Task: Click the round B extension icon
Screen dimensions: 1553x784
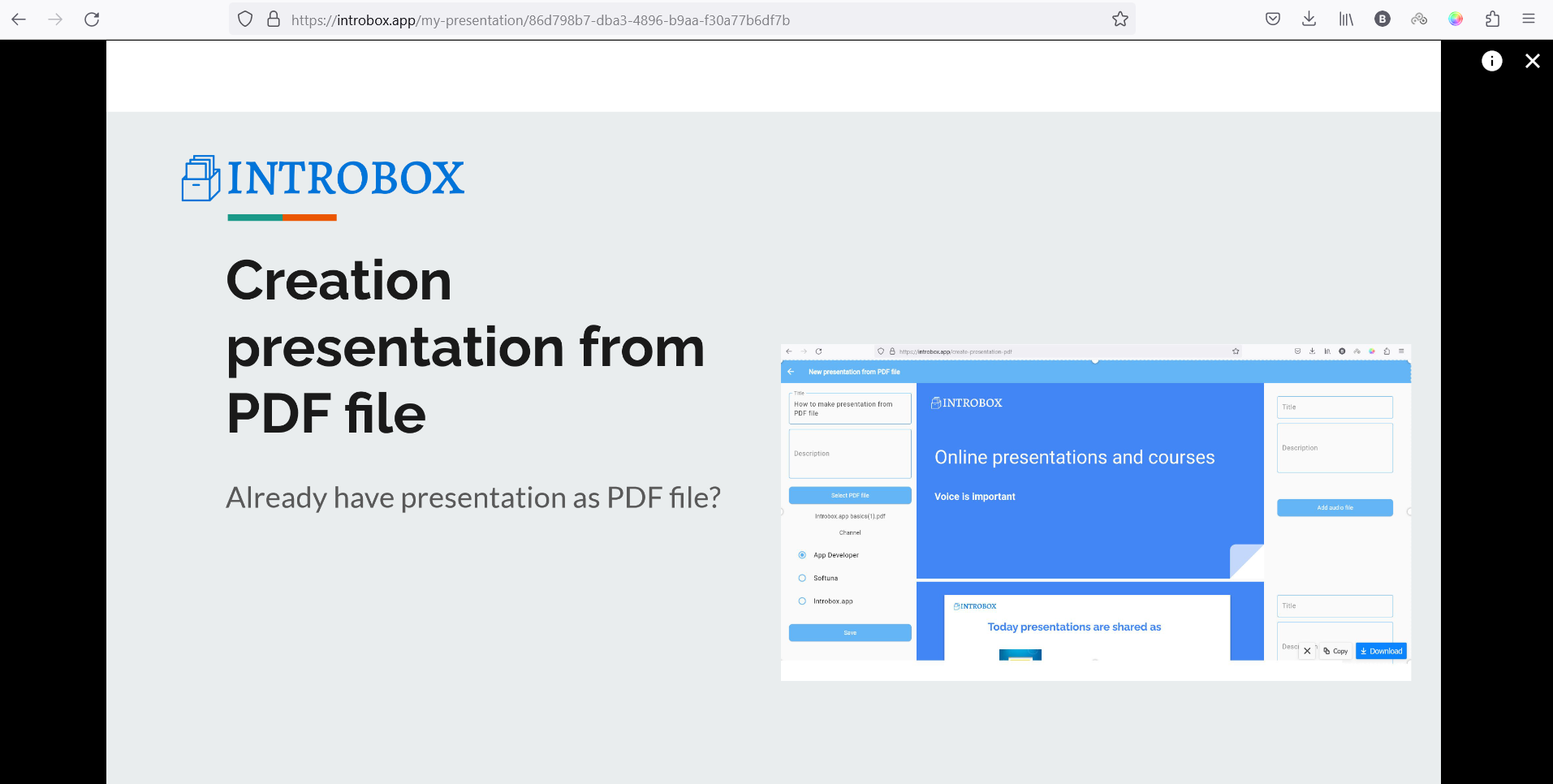Action: [1383, 19]
